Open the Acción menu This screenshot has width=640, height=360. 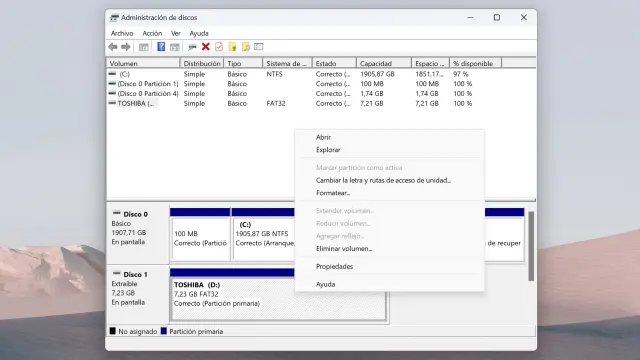click(x=152, y=33)
